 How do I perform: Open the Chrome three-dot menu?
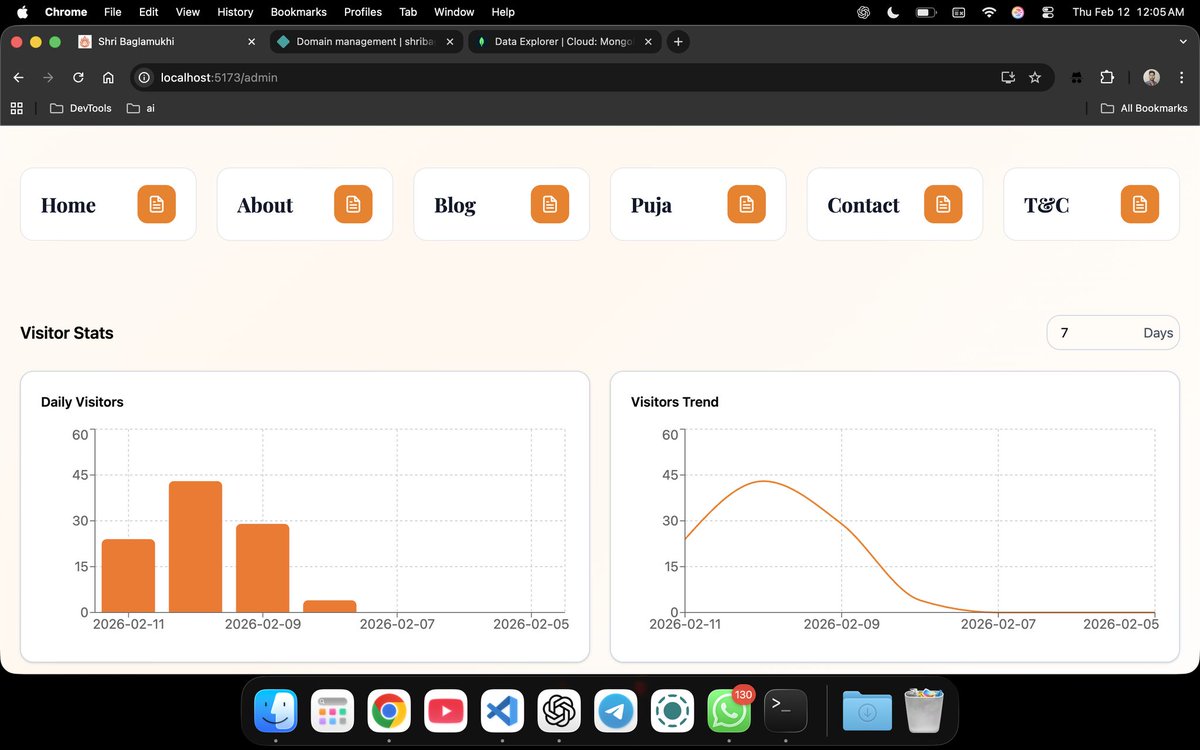pyautogui.click(x=1181, y=77)
